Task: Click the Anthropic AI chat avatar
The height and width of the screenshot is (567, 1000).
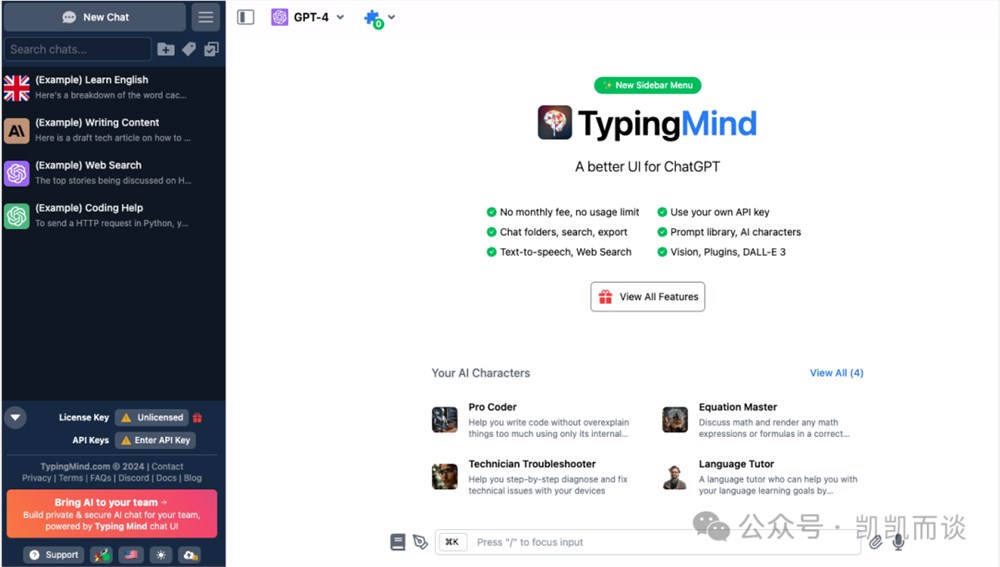Action: pos(17,131)
